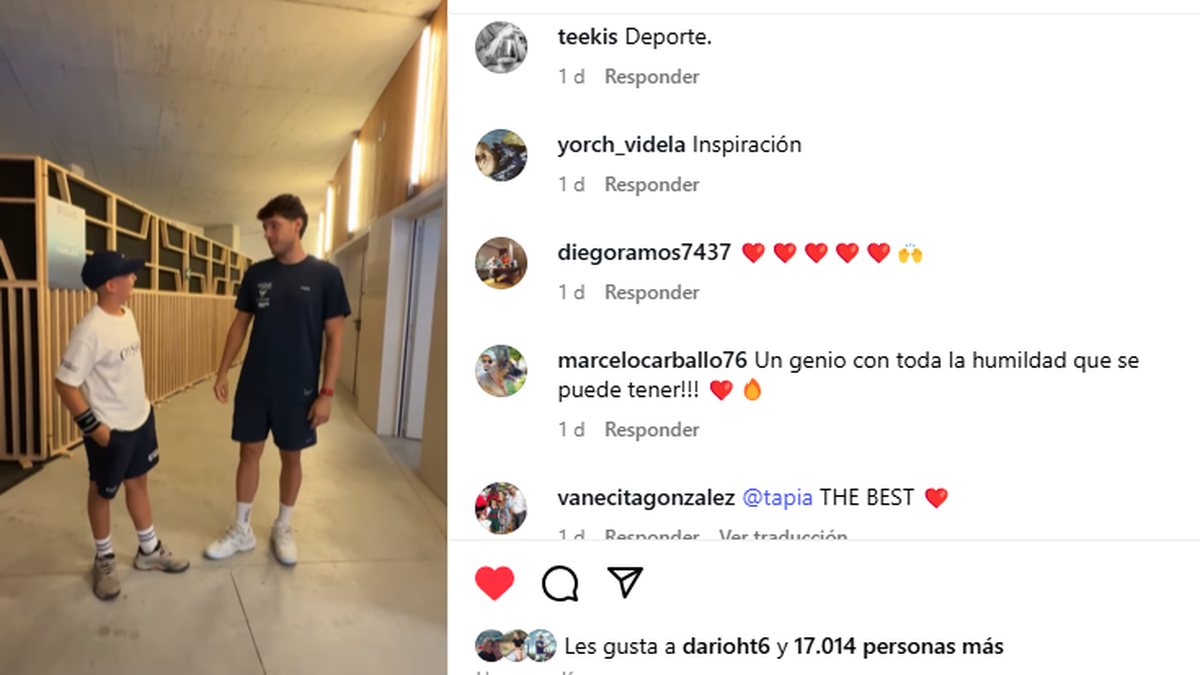This screenshot has height=675, width=1200.
Task: Reply to teekis comment
Action: click(x=652, y=77)
